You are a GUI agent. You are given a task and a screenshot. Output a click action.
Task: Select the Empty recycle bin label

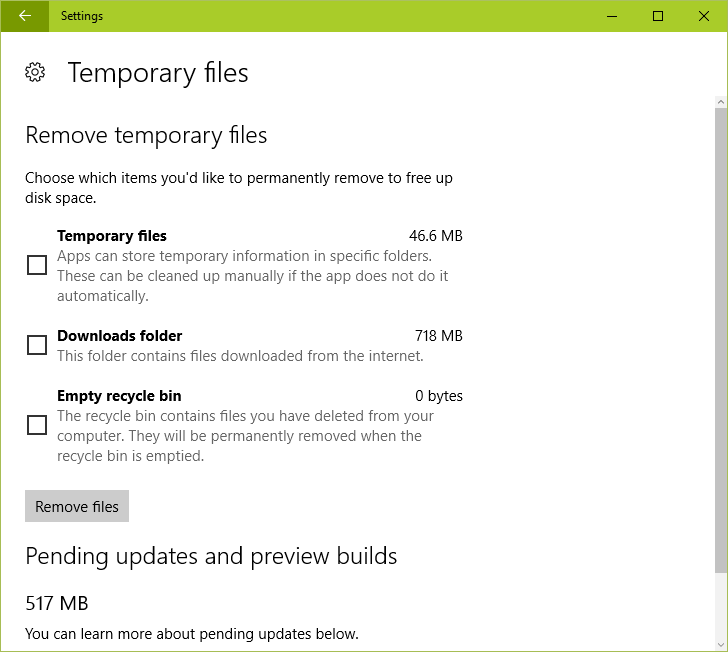tap(119, 396)
